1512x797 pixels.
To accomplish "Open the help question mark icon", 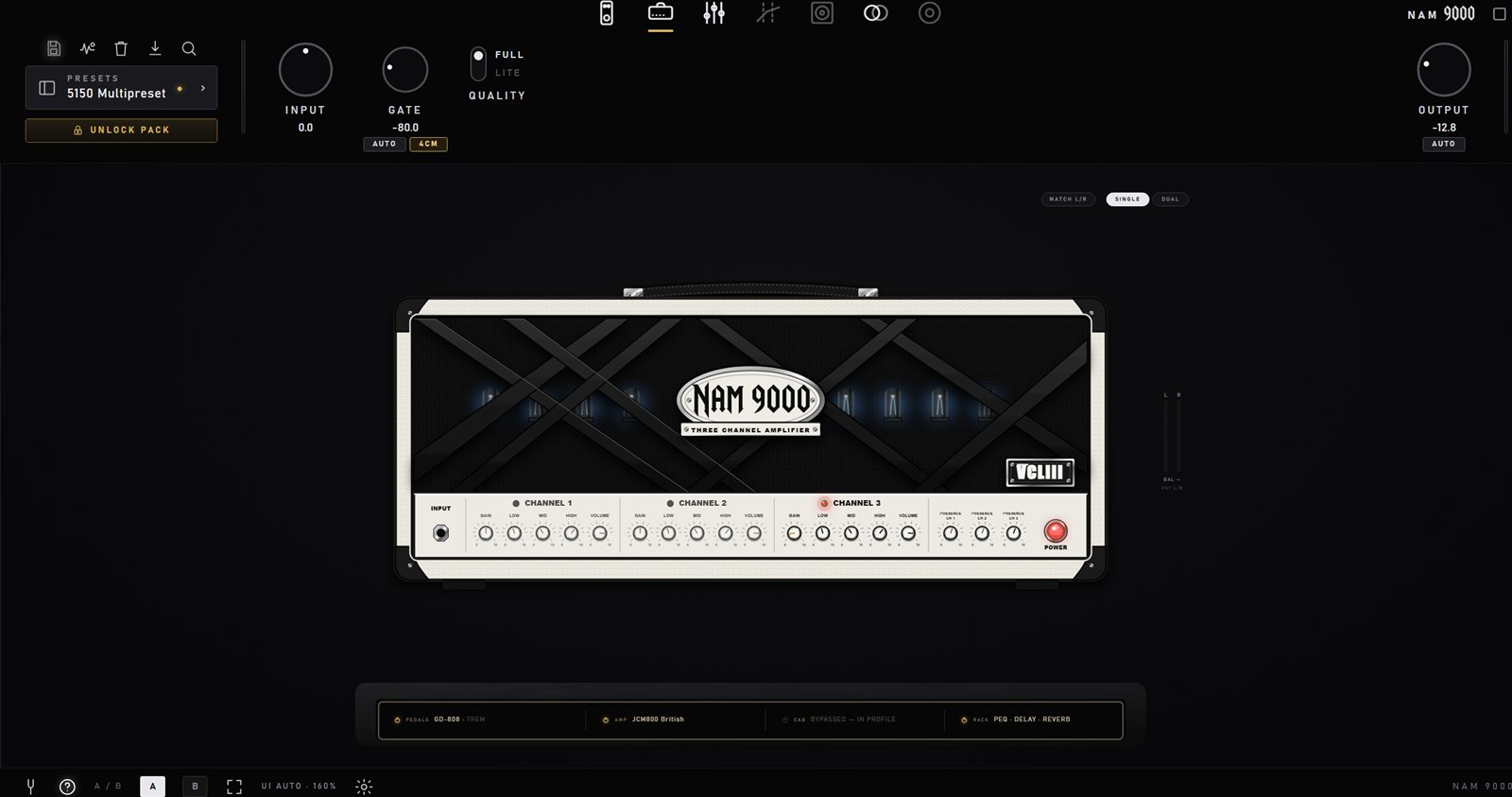I will point(67,787).
